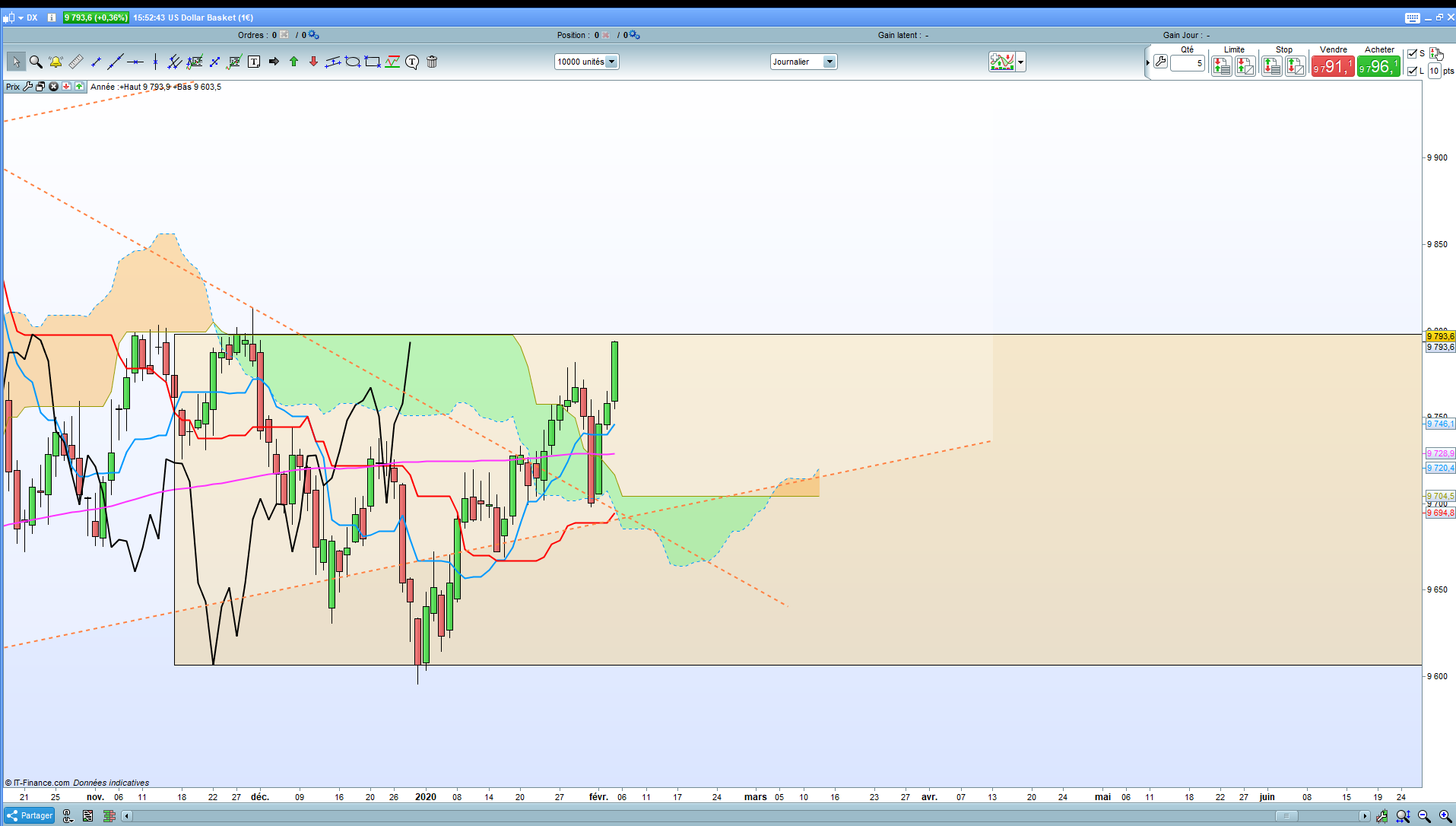Click the green Acheter price button
This screenshot has height=826, width=1456.
tap(1378, 67)
